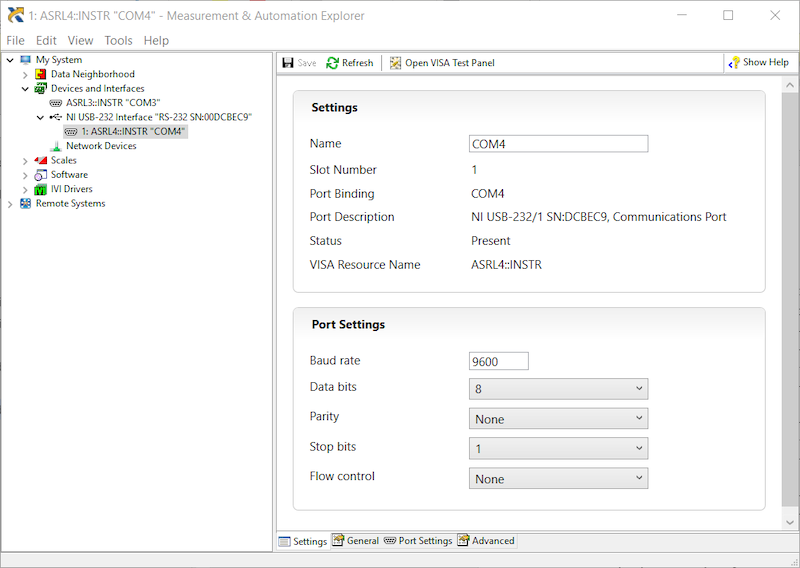
Task: Click the Save floppy disk icon
Action: click(x=288, y=63)
